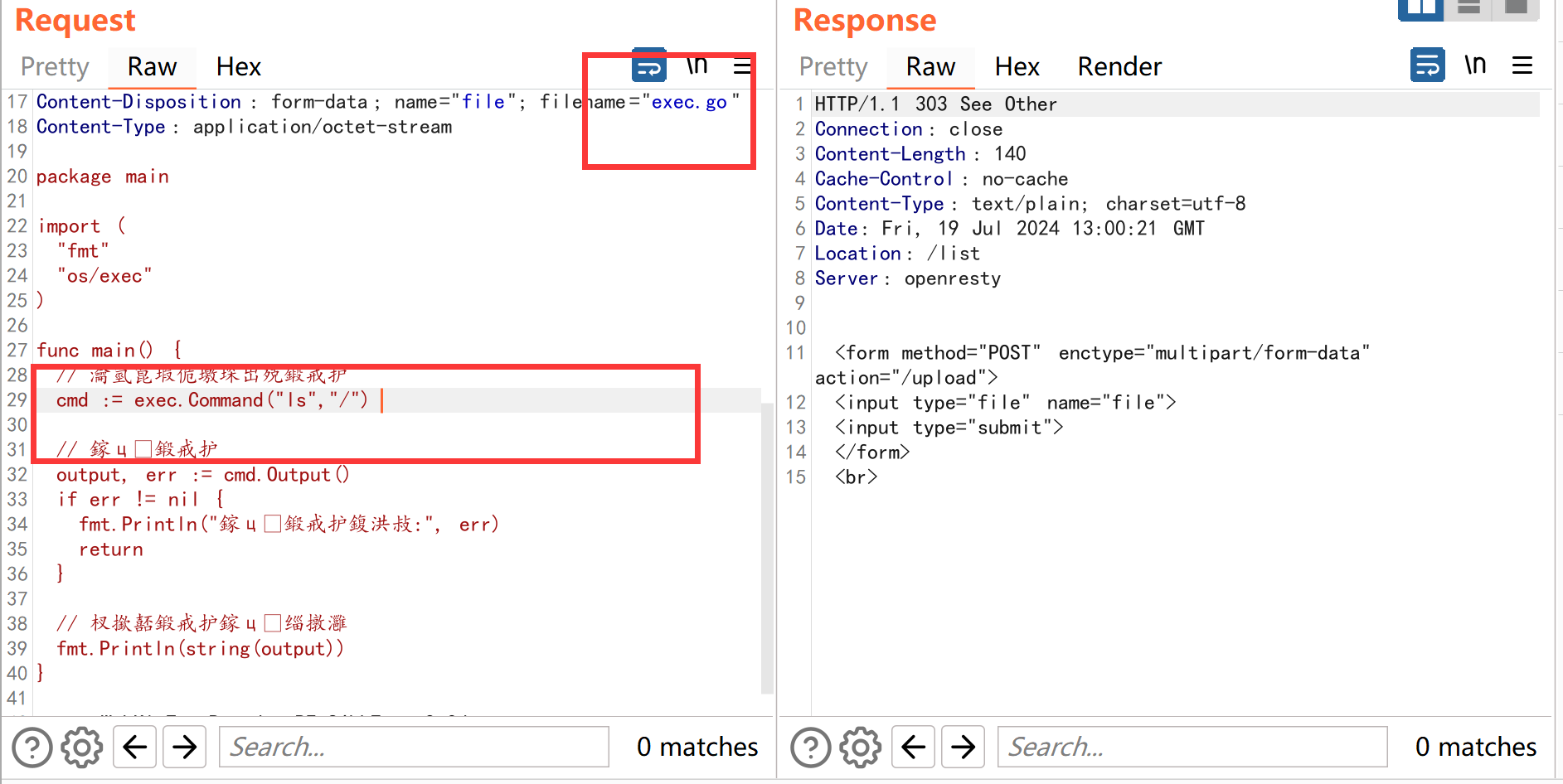Screen dimensions: 1563x784
Task: Open the Request Hex tab
Action: [239, 66]
